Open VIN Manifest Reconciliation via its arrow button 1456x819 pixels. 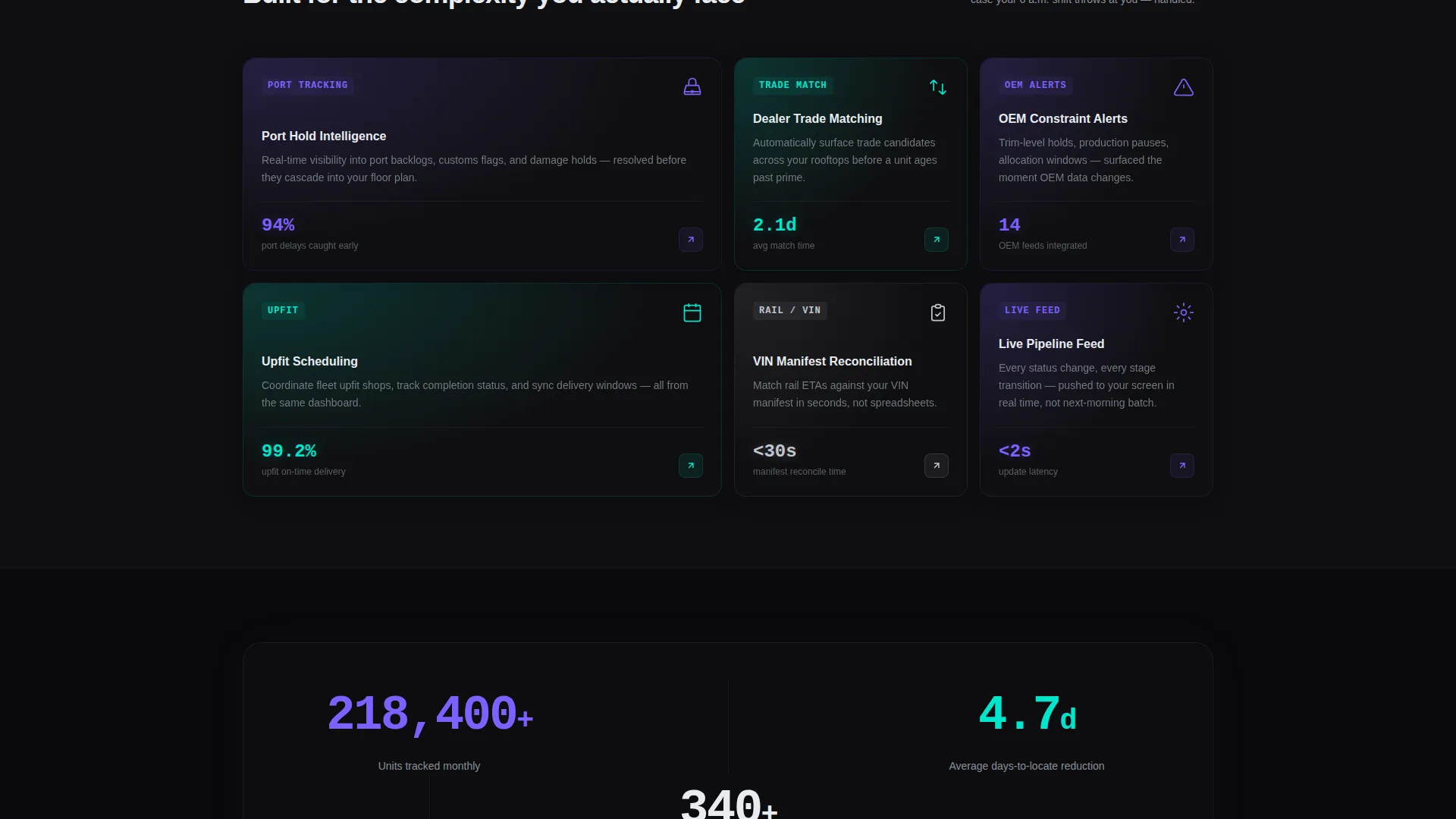[936, 466]
